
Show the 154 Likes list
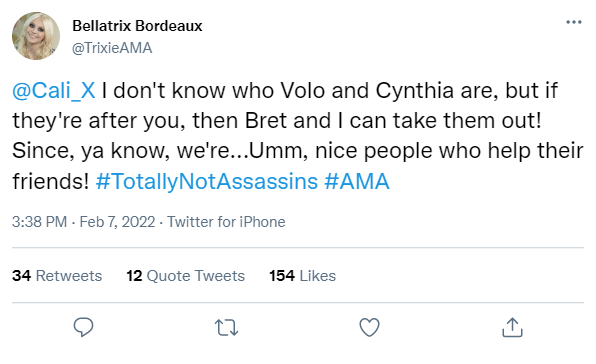[x=303, y=275]
